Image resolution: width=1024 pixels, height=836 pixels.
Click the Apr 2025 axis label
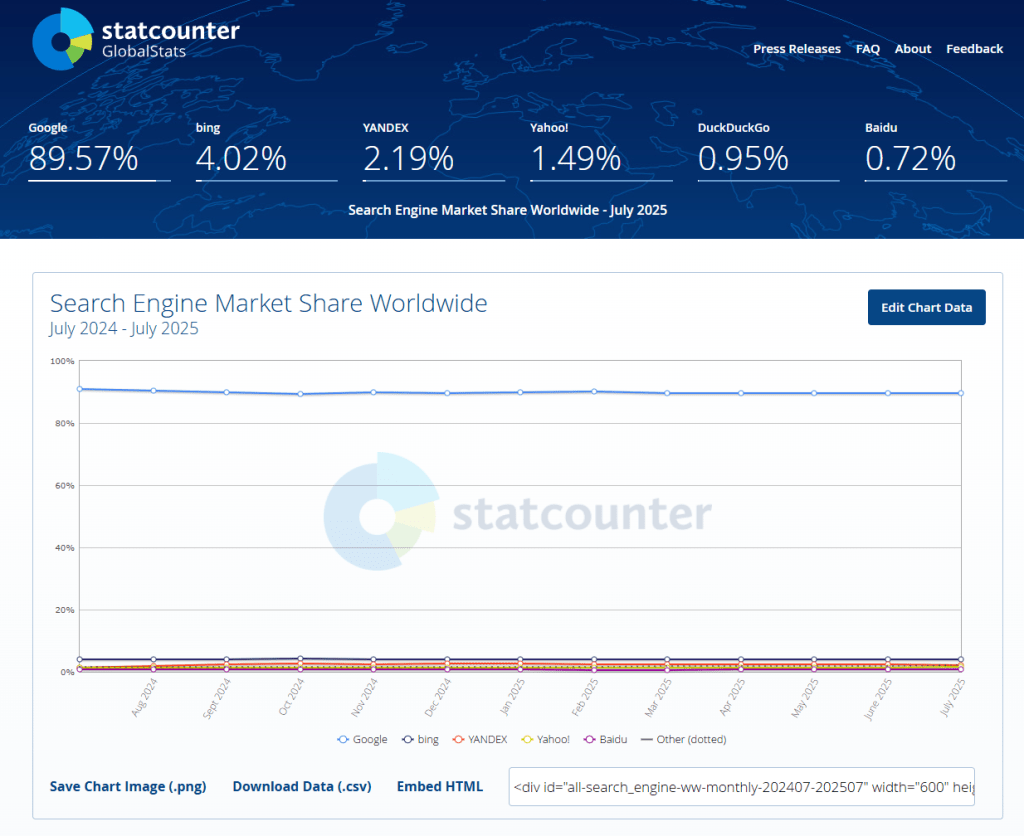click(732, 697)
